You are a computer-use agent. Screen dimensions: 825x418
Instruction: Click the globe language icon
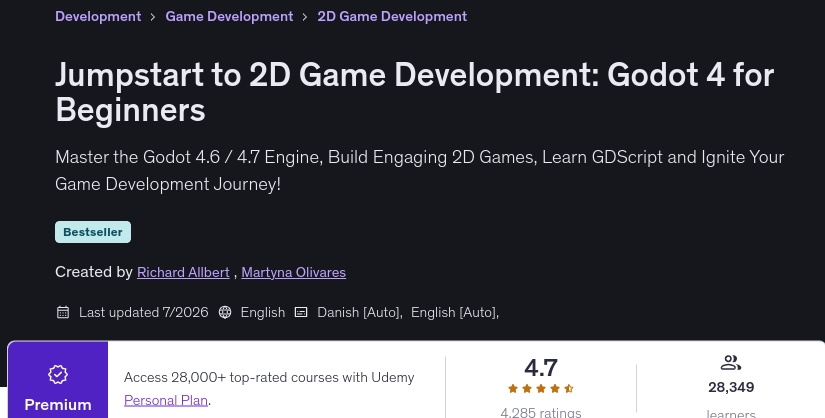[225, 312]
